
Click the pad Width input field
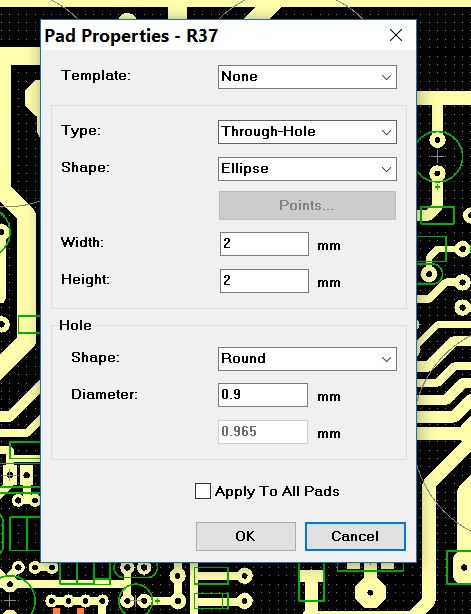[x=264, y=244]
